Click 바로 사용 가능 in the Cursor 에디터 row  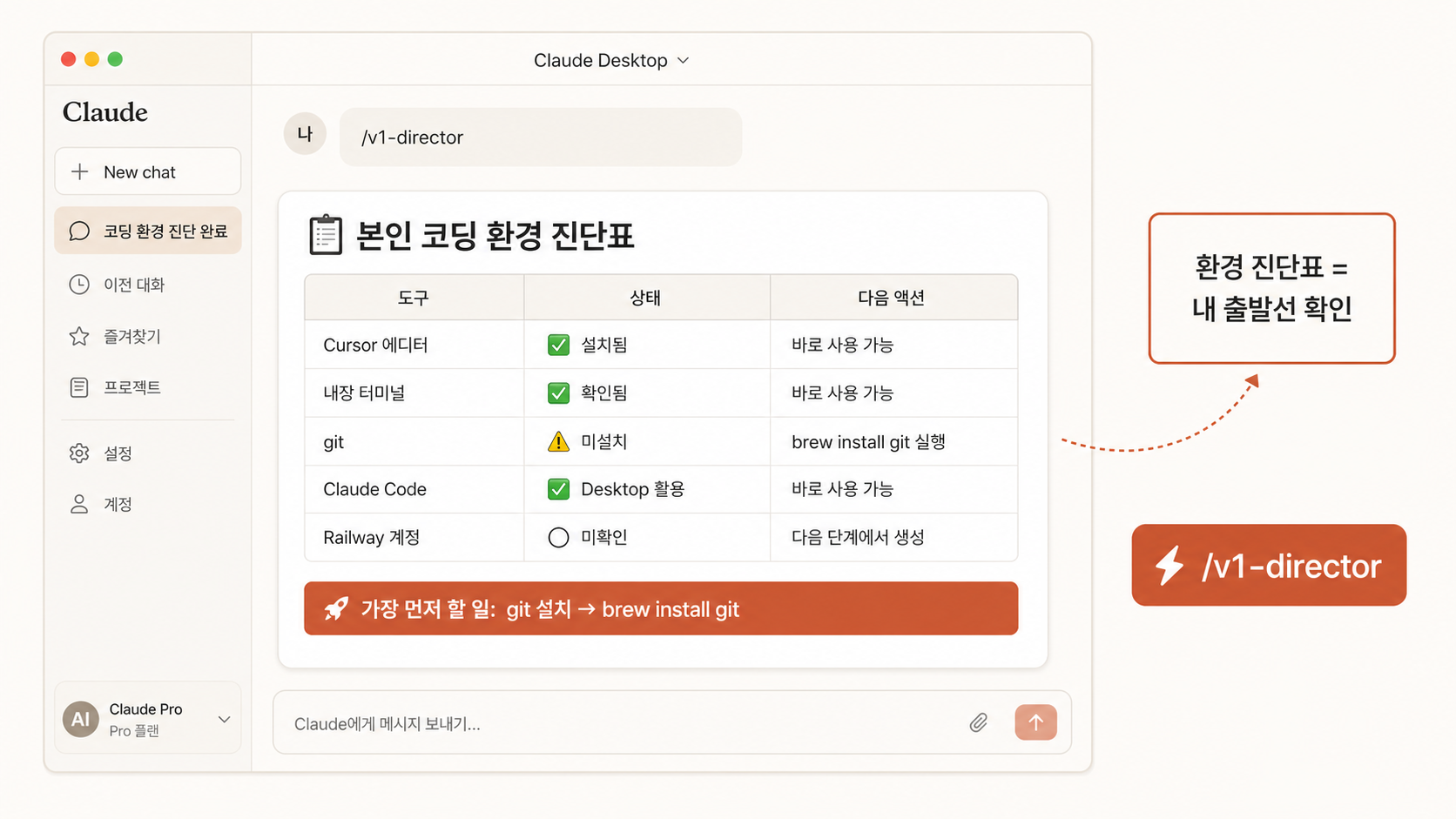pyautogui.click(x=842, y=345)
